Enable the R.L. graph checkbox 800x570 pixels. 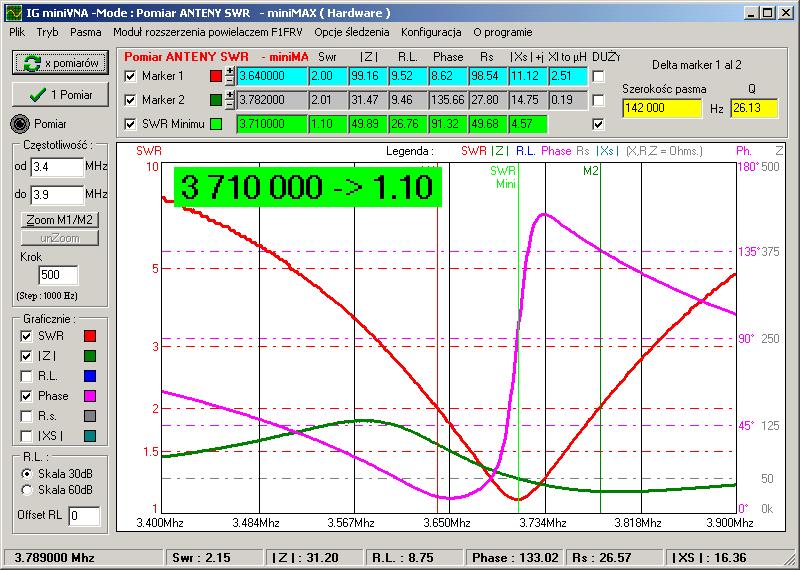click(25, 377)
